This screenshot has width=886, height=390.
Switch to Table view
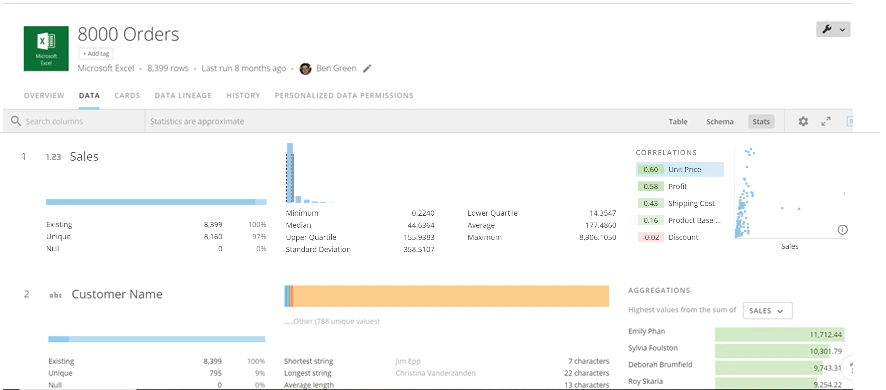(x=678, y=122)
